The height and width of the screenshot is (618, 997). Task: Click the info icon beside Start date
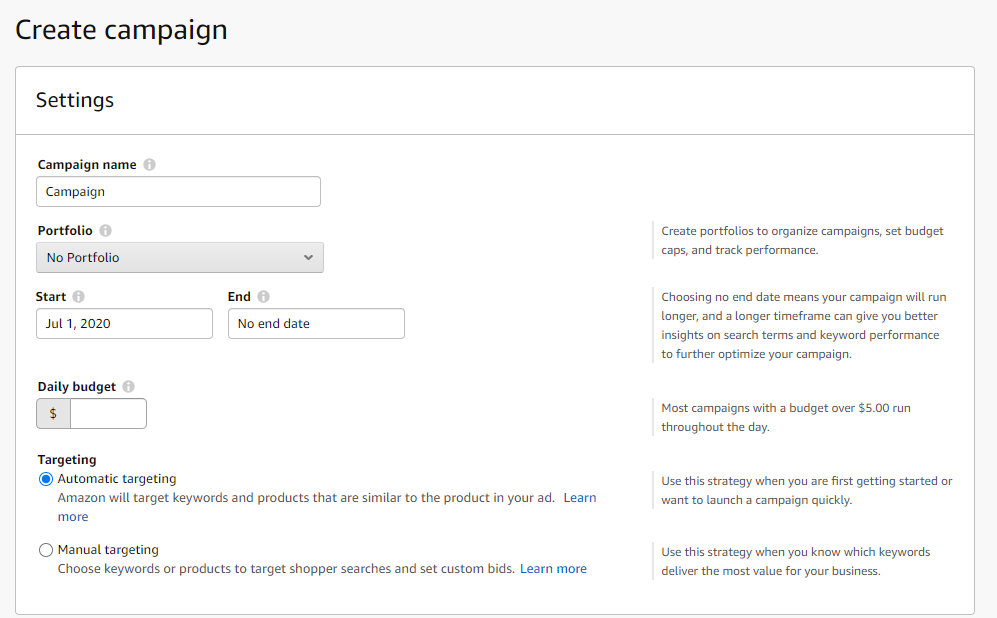tap(78, 297)
